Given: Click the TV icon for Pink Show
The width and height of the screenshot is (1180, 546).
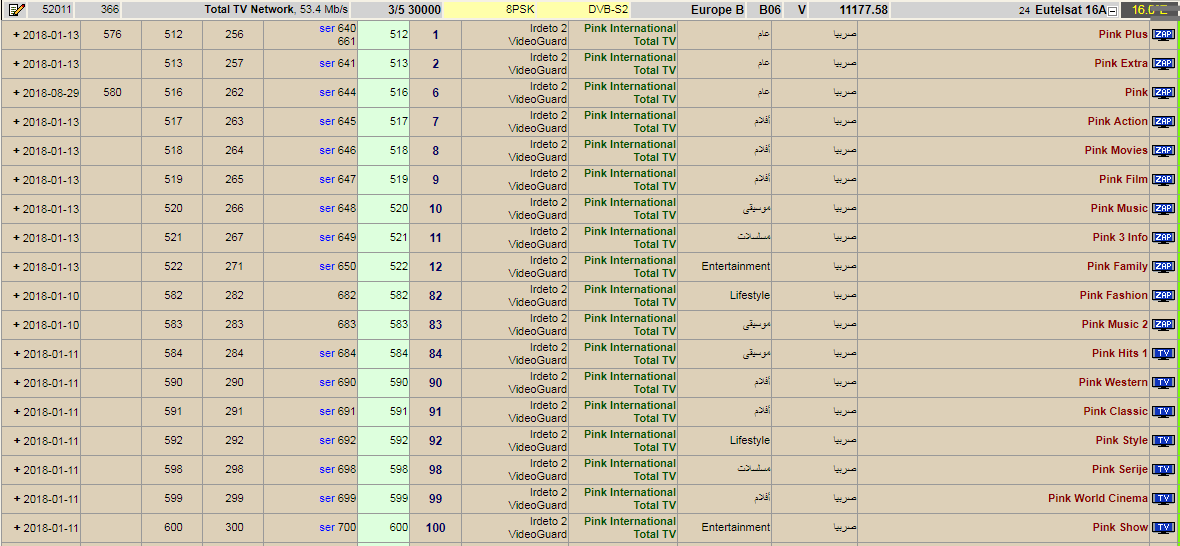Looking at the screenshot, I should point(1163,528).
